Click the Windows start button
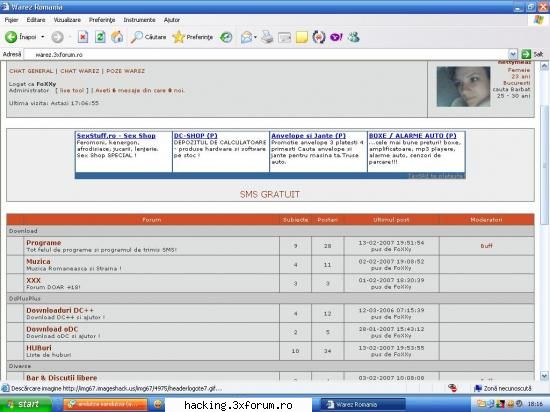The image size is (550, 412). click(25, 404)
